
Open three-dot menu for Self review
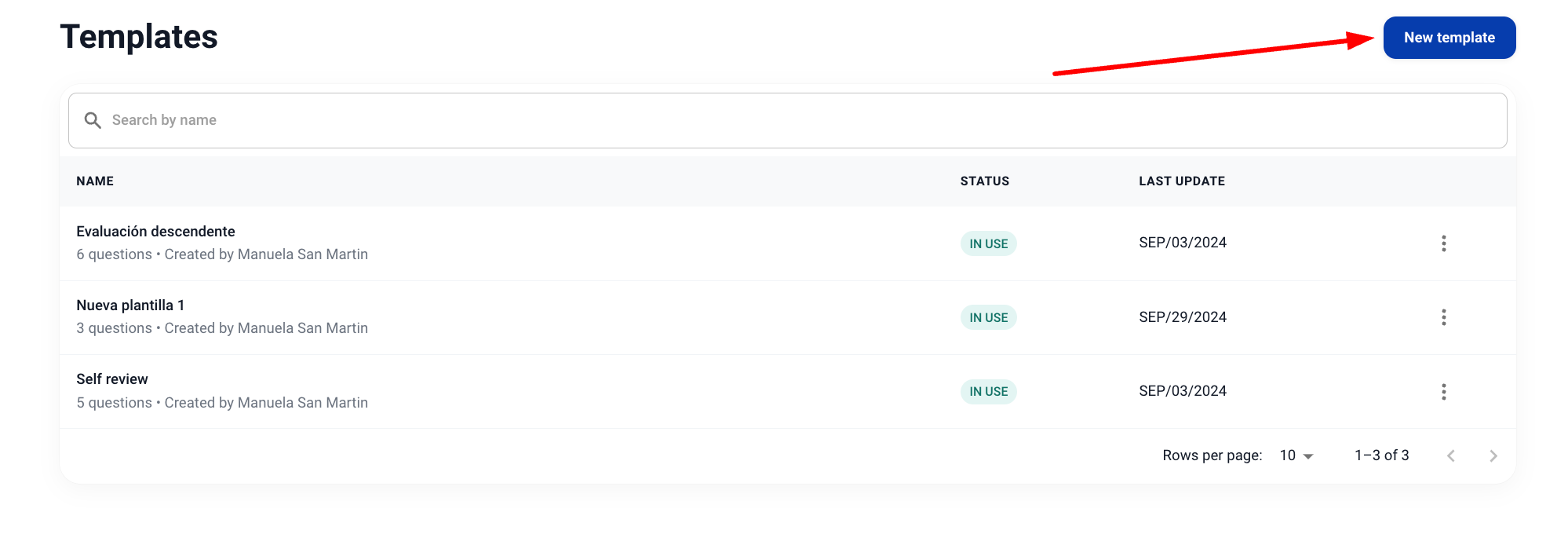1443,392
